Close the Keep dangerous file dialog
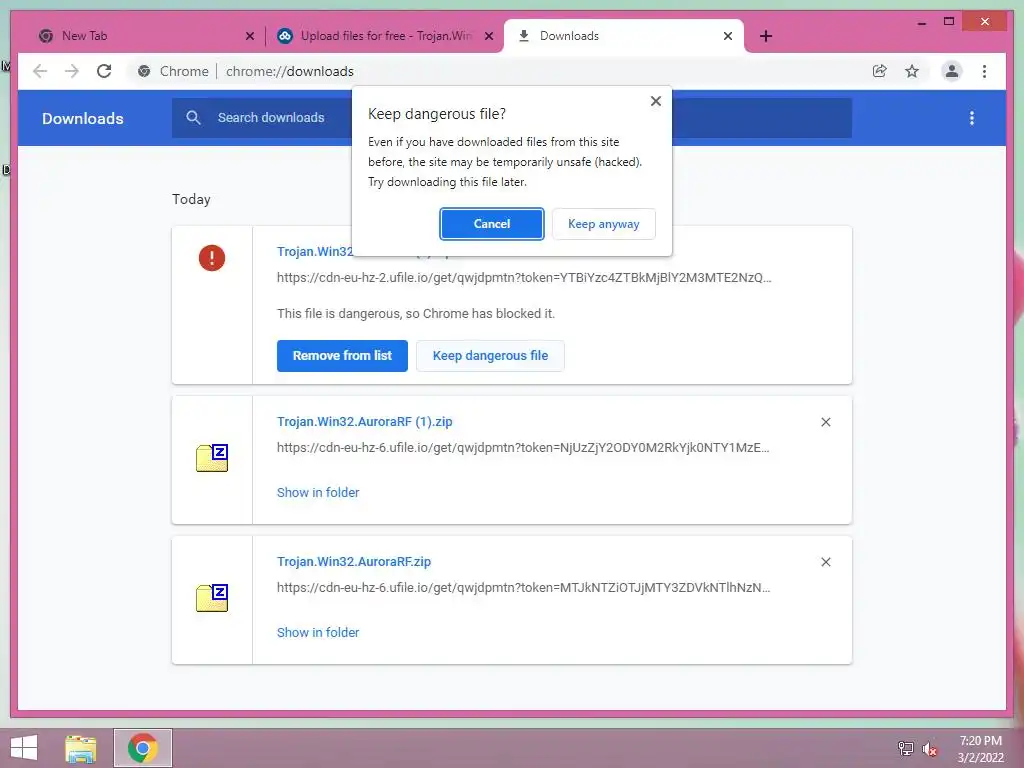 pos(656,101)
